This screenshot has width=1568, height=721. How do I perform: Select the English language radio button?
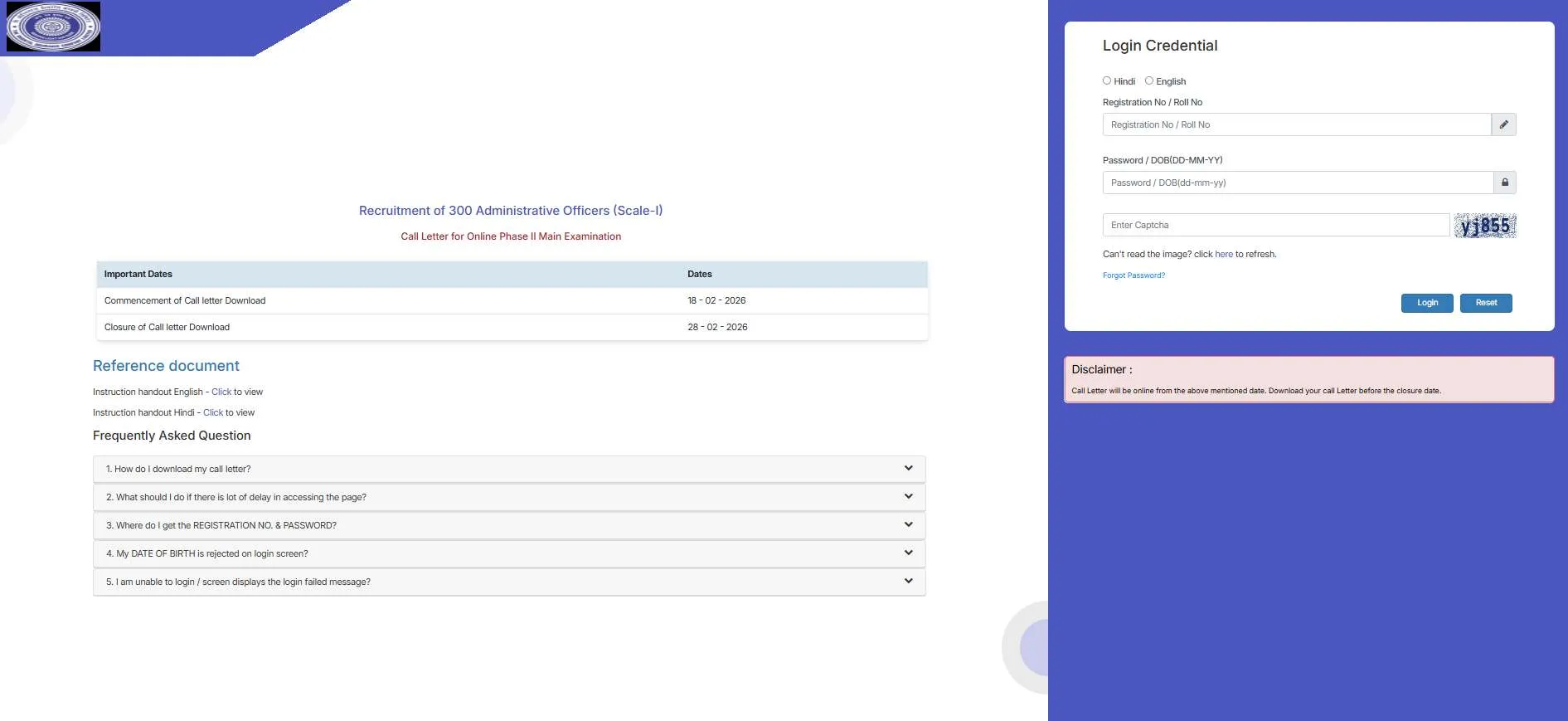coord(1149,80)
